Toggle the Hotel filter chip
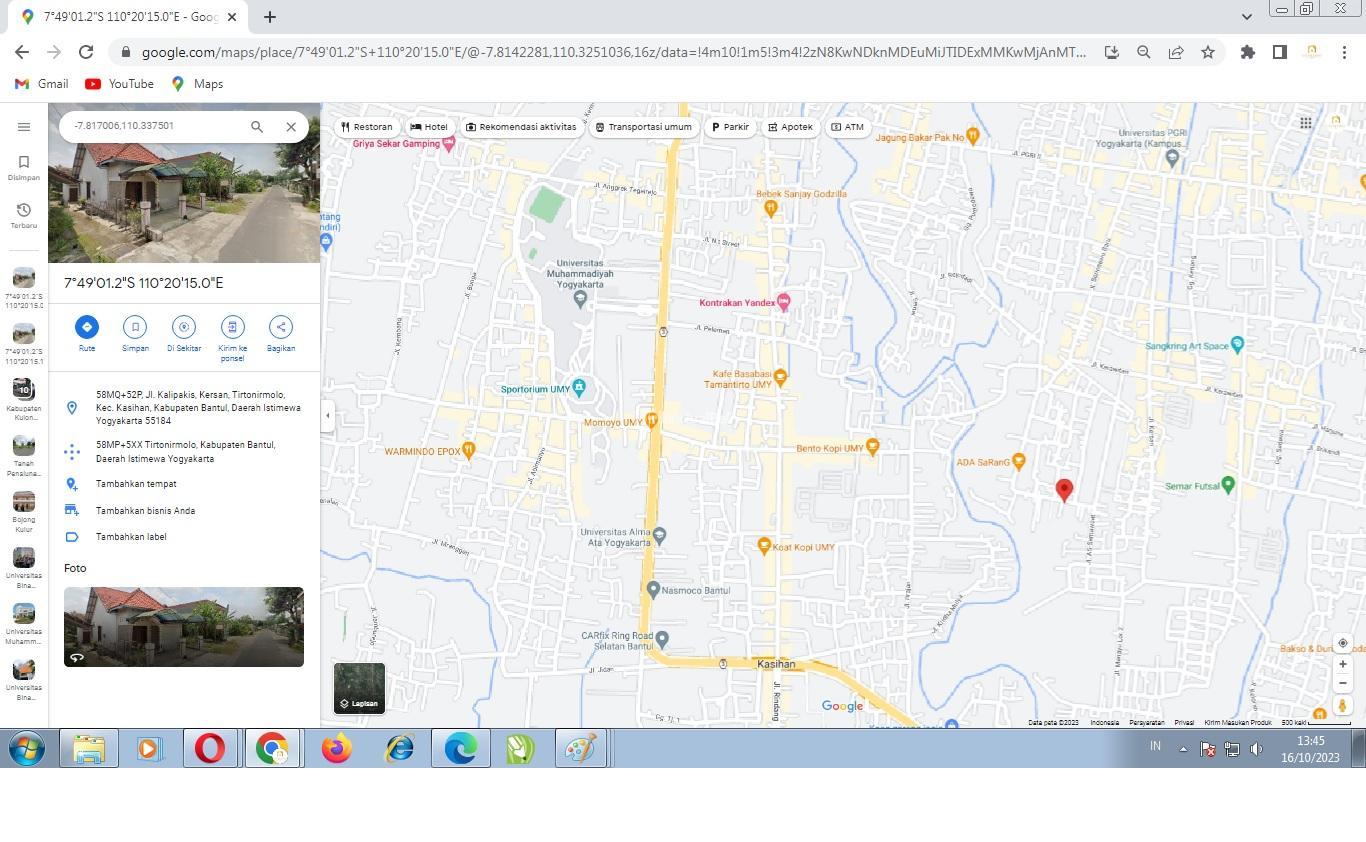The height and width of the screenshot is (842, 1366). click(x=428, y=127)
